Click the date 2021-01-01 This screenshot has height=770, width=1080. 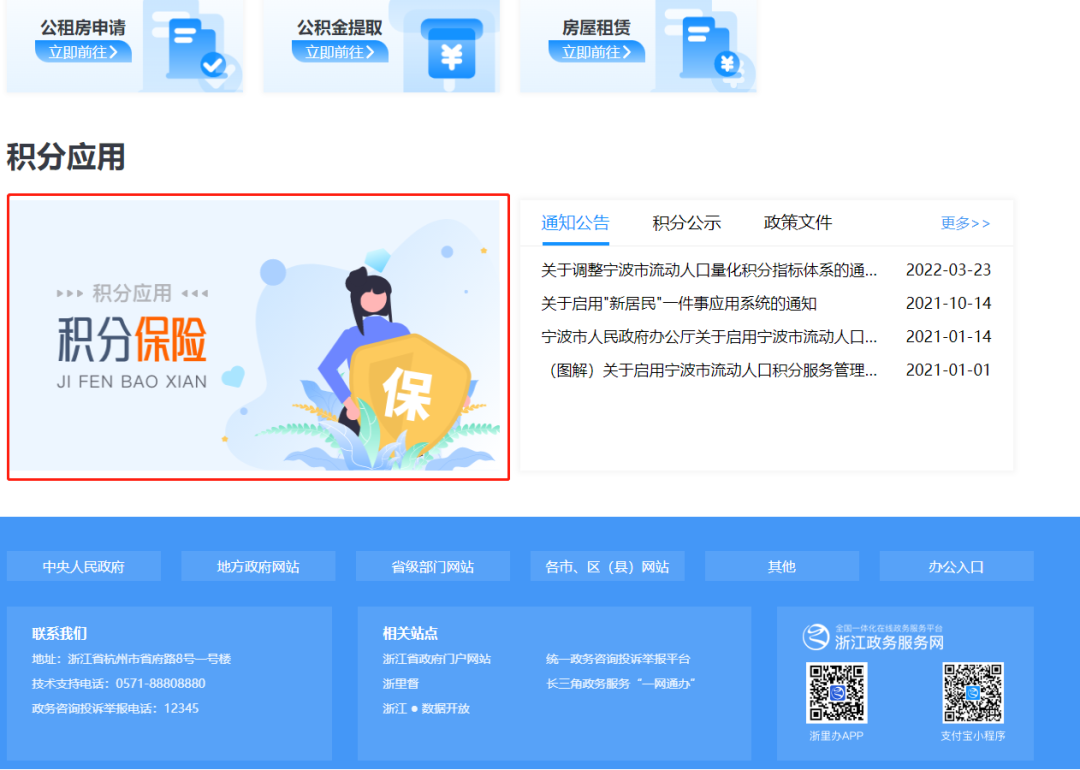click(x=948, y=371)
